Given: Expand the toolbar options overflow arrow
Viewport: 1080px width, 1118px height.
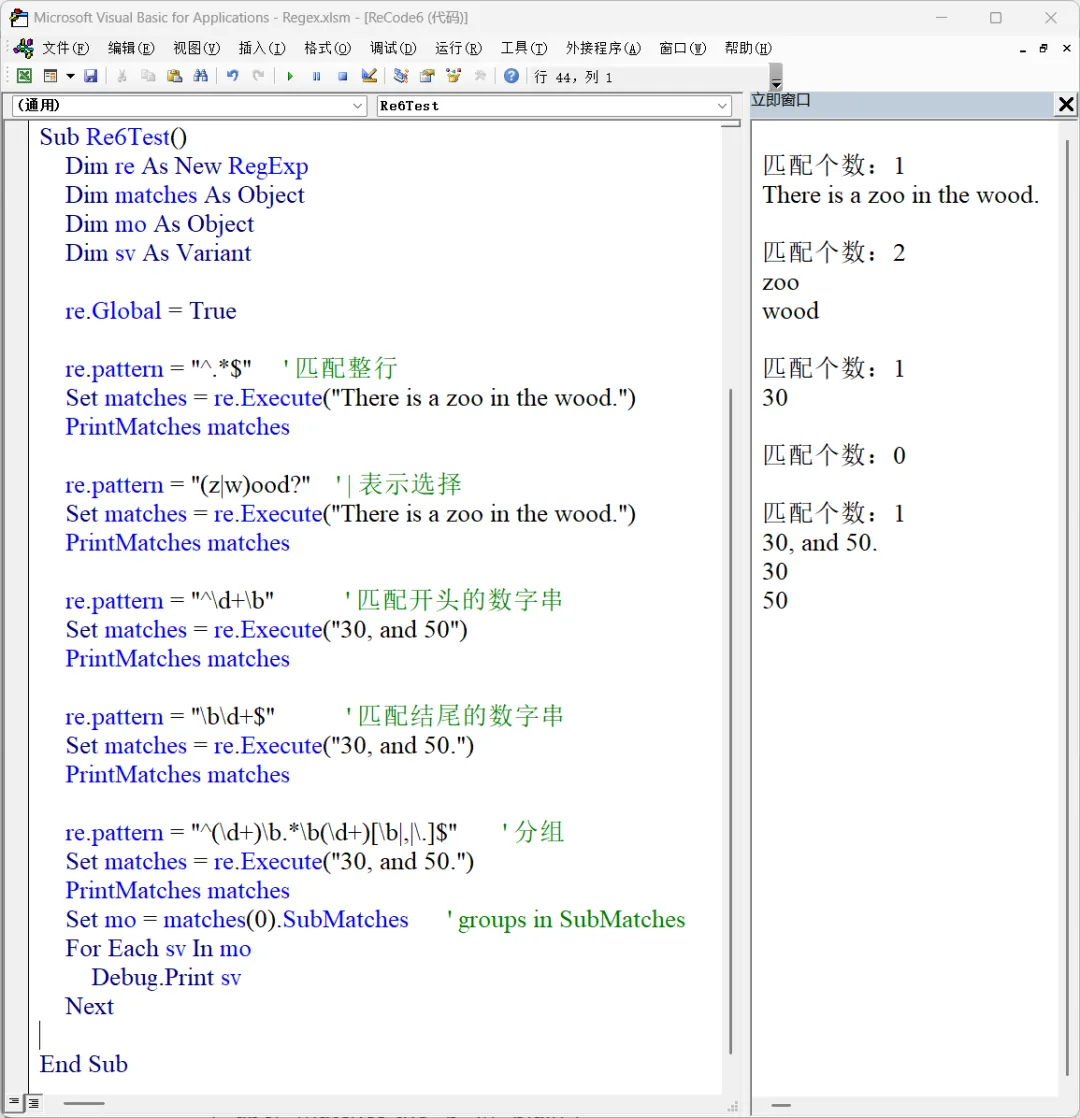Looking at the screenshot, I should click(776, 76).
